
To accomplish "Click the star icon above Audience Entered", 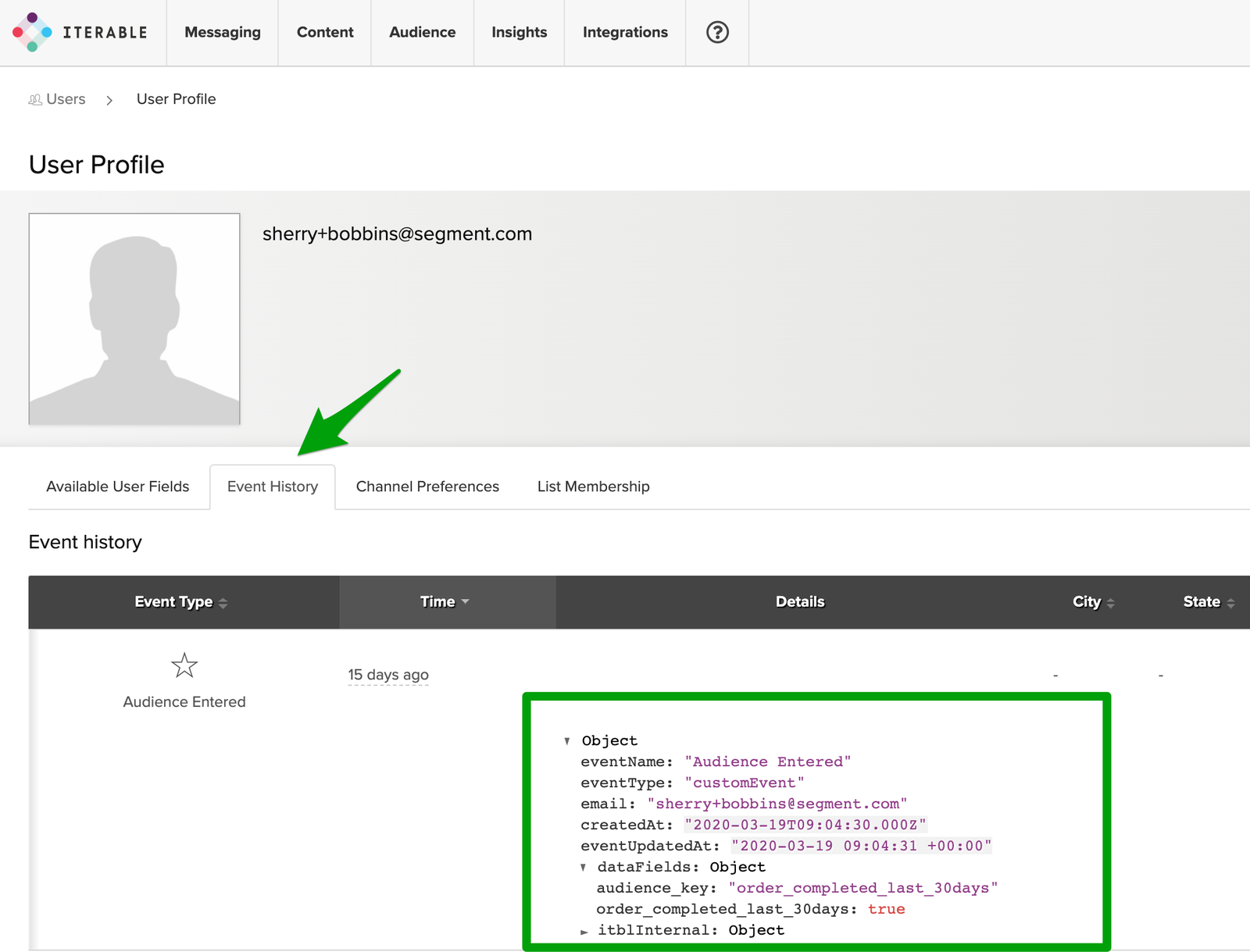I will [x=184, y=665].
